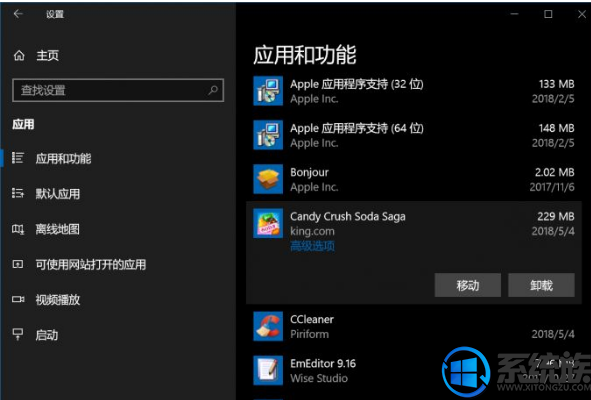
Task: Click the 133 MB size value
Action: pos(556,84)
